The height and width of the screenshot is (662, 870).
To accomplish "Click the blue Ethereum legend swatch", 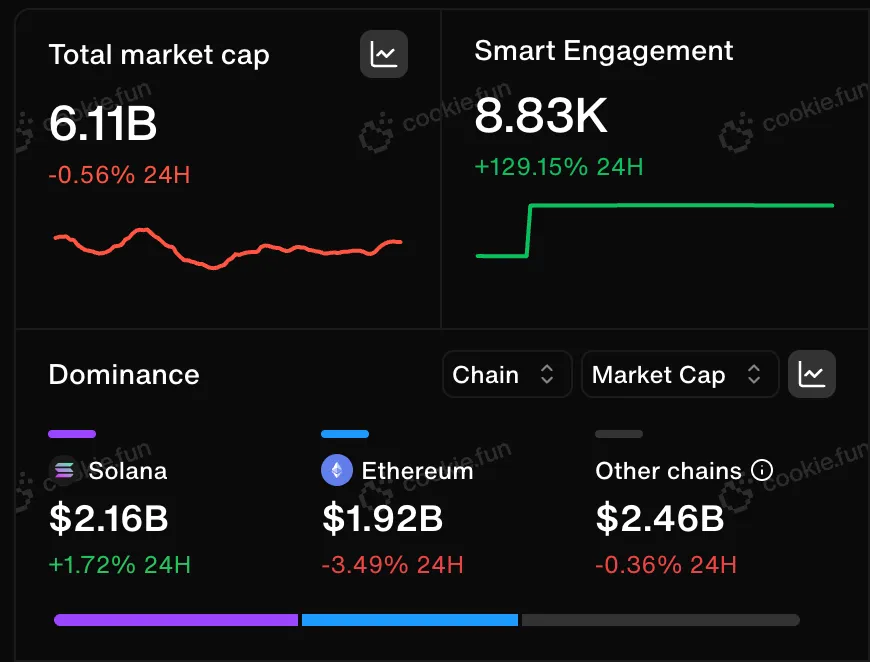I will (x=345, y=434).
